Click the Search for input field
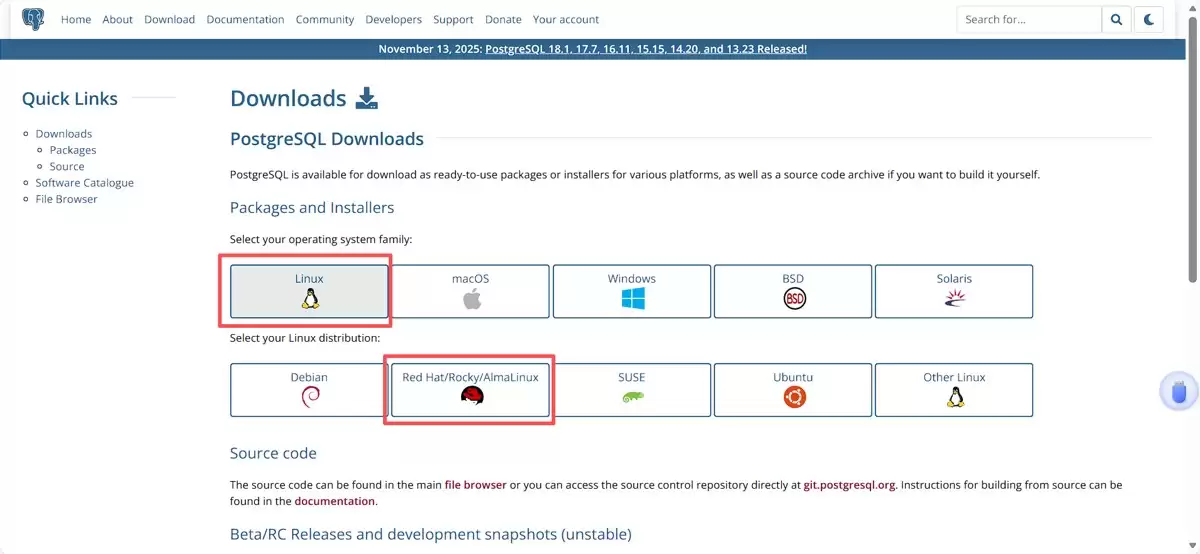Viewport: 1200px width, 554px height. [x=1029, y=19]
